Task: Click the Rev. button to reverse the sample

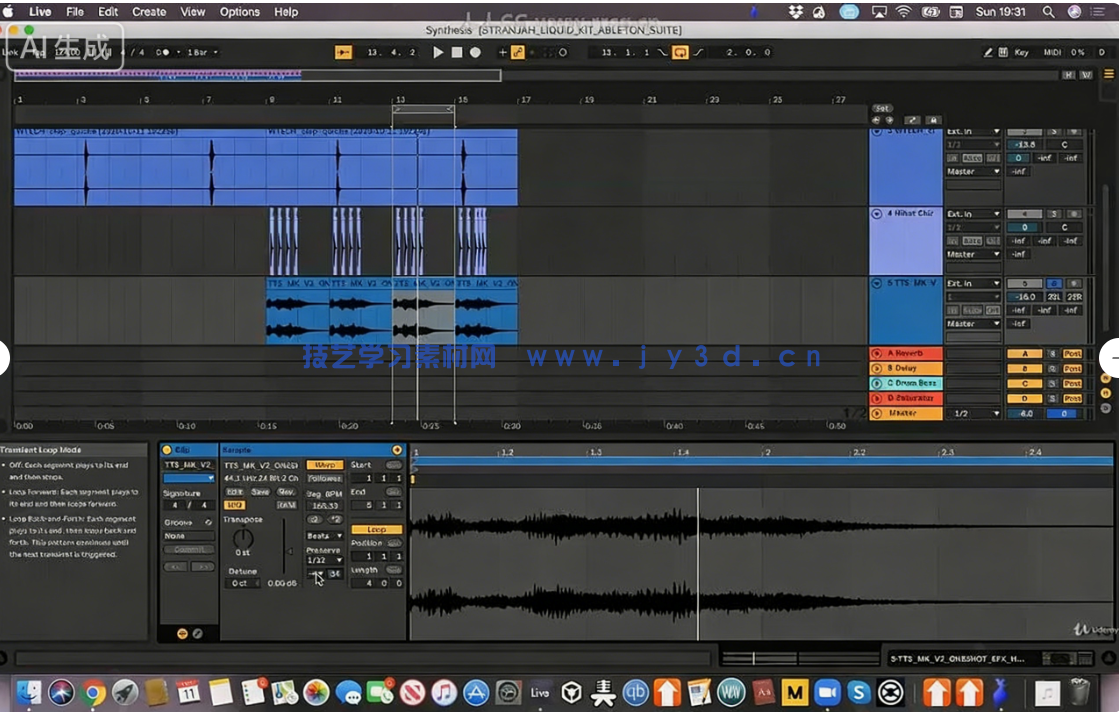Action: [x=287, y=492]
